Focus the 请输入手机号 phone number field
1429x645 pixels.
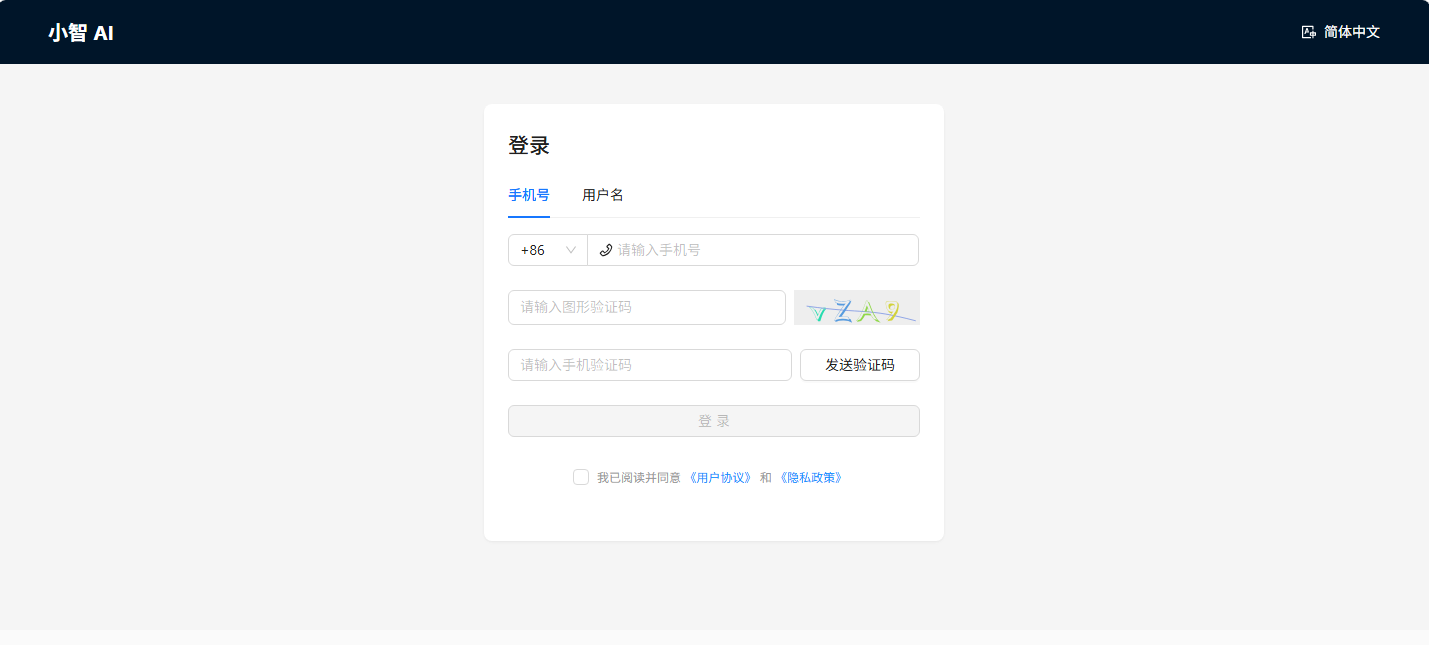click(760, 250)
